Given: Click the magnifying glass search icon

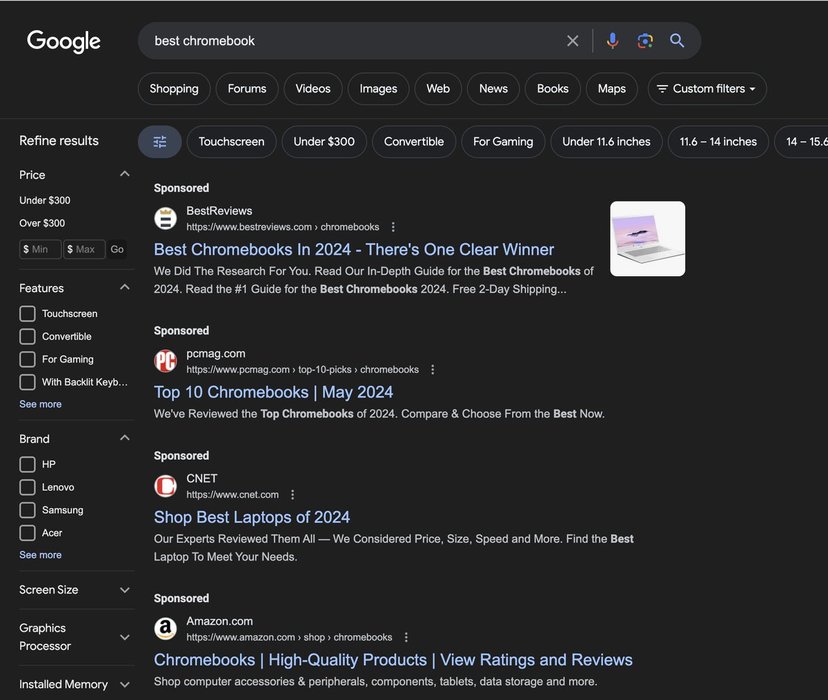Looking at the screenshot, I should [677, 41].
